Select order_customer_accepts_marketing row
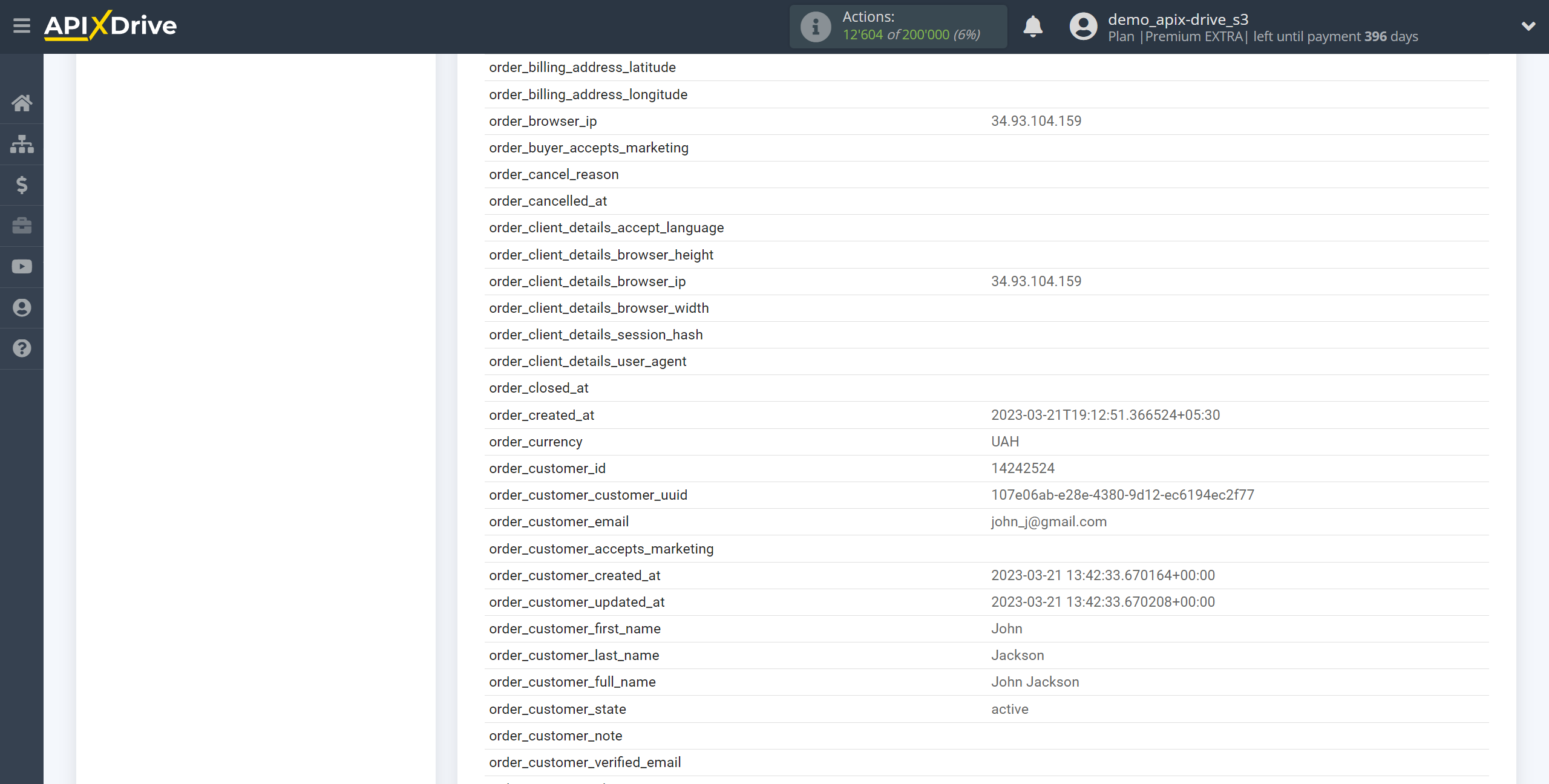The image size is (1549, 784). tap(986, 549)
